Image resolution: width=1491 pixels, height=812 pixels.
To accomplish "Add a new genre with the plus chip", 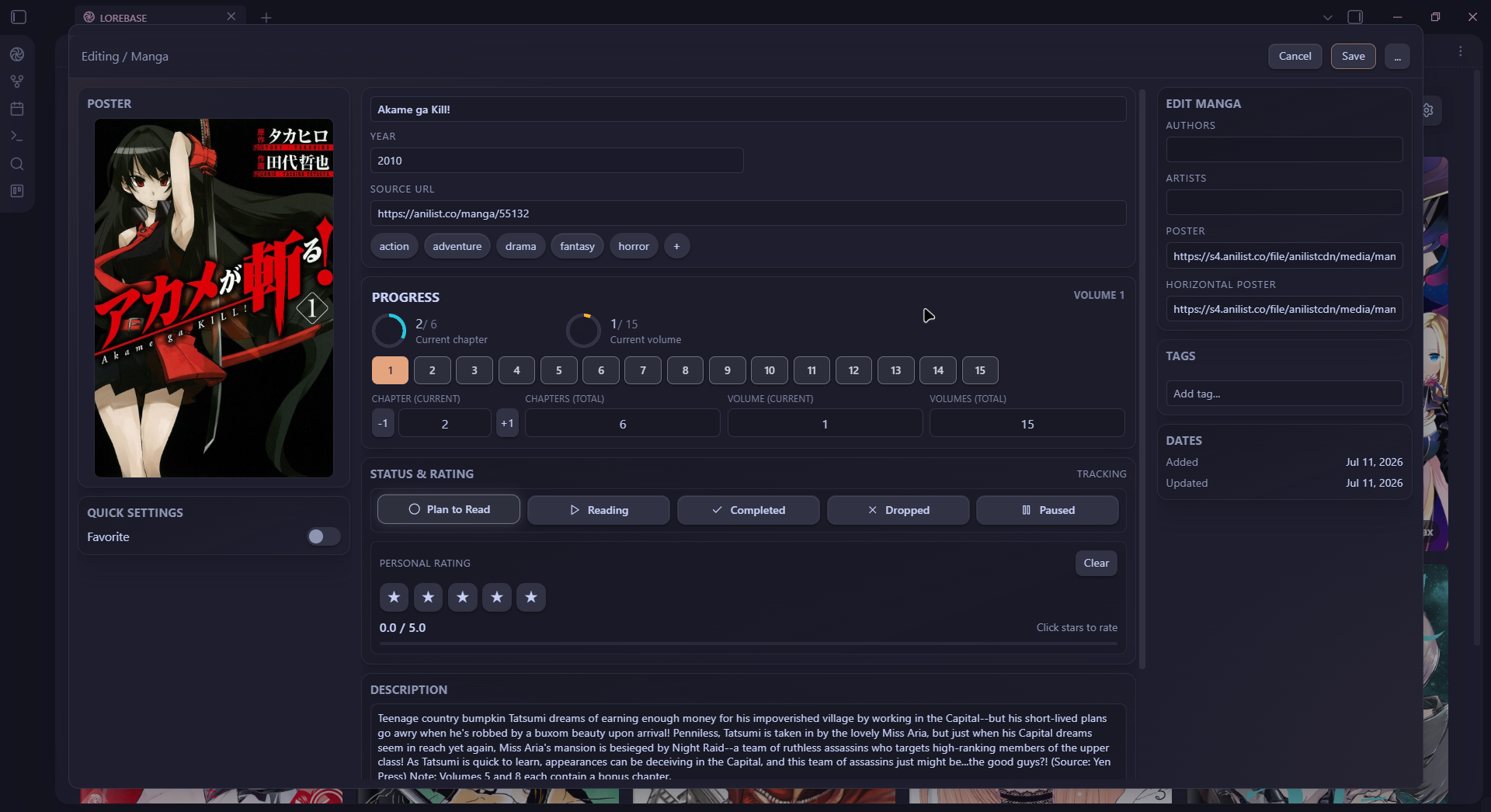I will pyautogui.click(x=676, y=246).
